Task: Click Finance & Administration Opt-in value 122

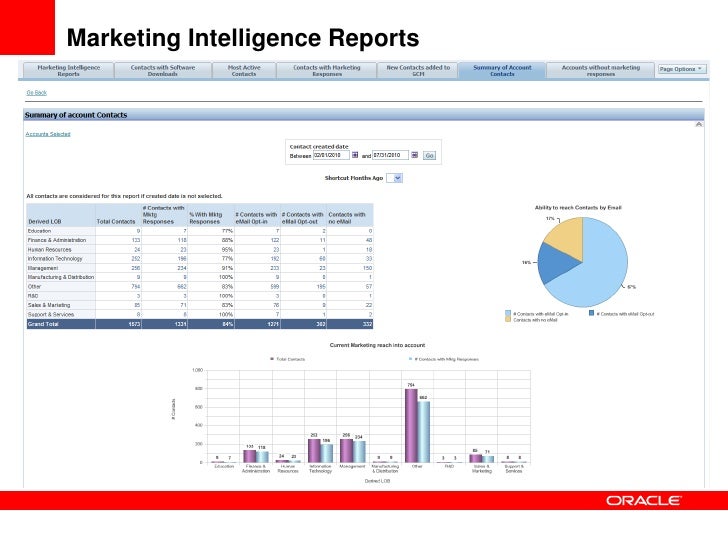Action: (275, 240)
